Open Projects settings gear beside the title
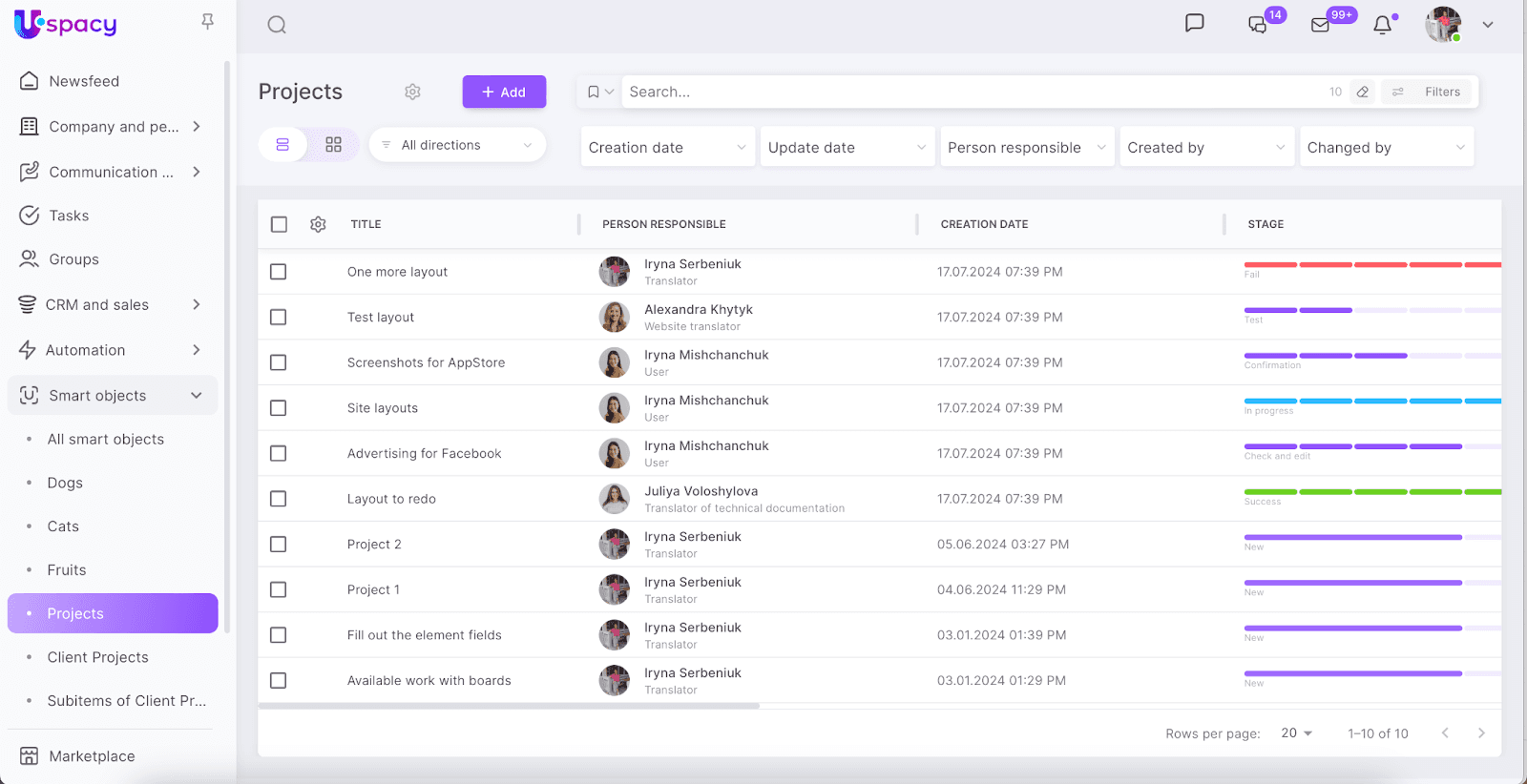The image size is (1527, 784). tap(412, 92)
